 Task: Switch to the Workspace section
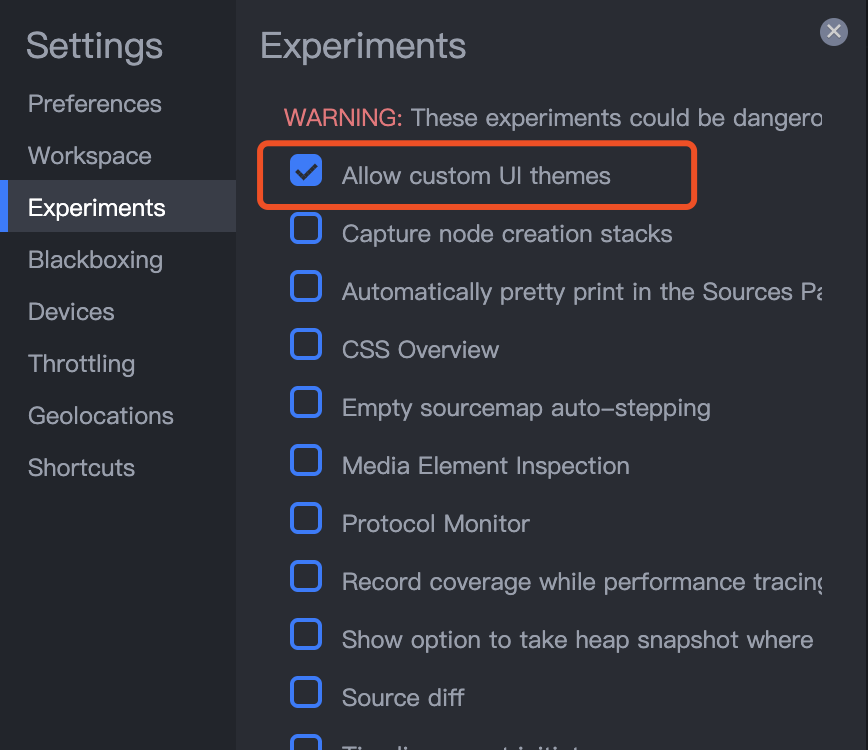tap(89, 155)
